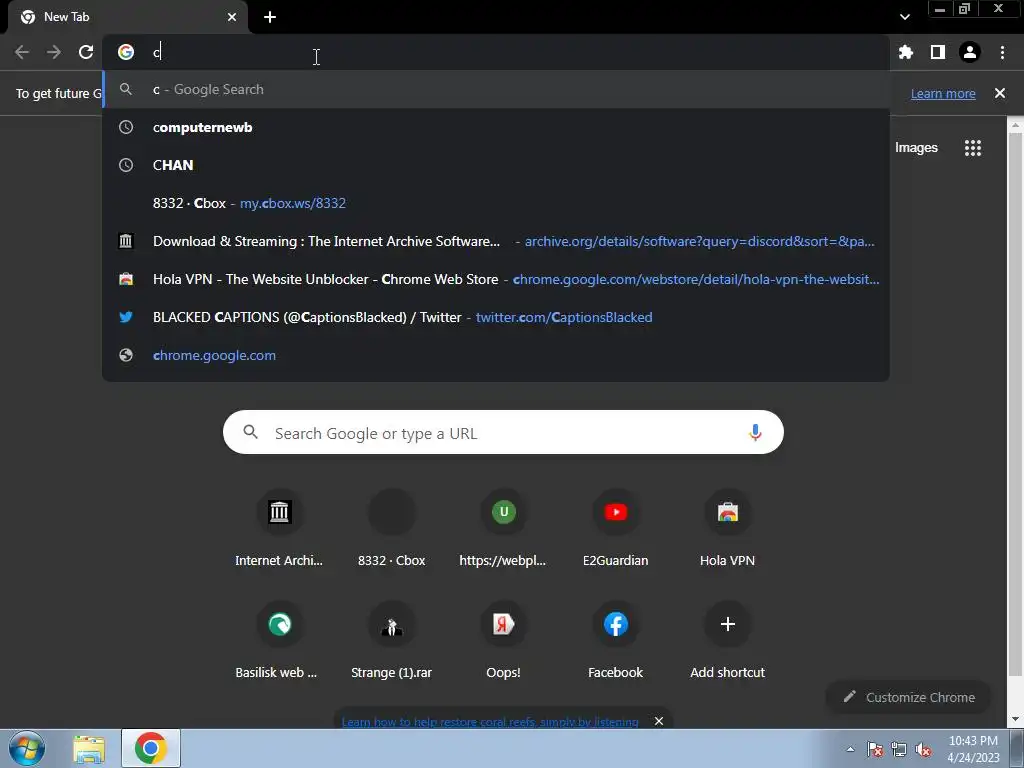Select the computernewb suggestion
Image resolution: width=1024 pixels, height=768 pixels.
tap(496, 127)
